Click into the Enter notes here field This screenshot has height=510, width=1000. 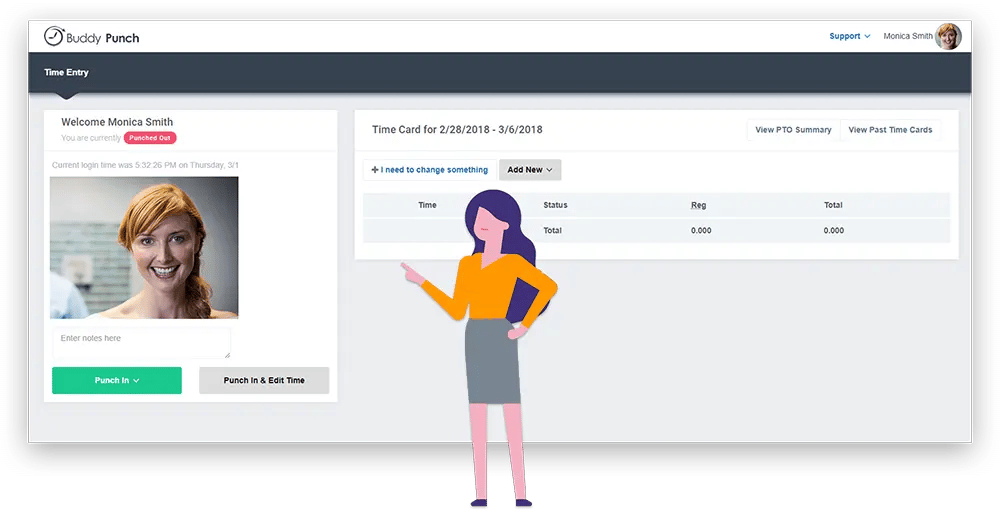pyautogui.click(x=142, y=343)
